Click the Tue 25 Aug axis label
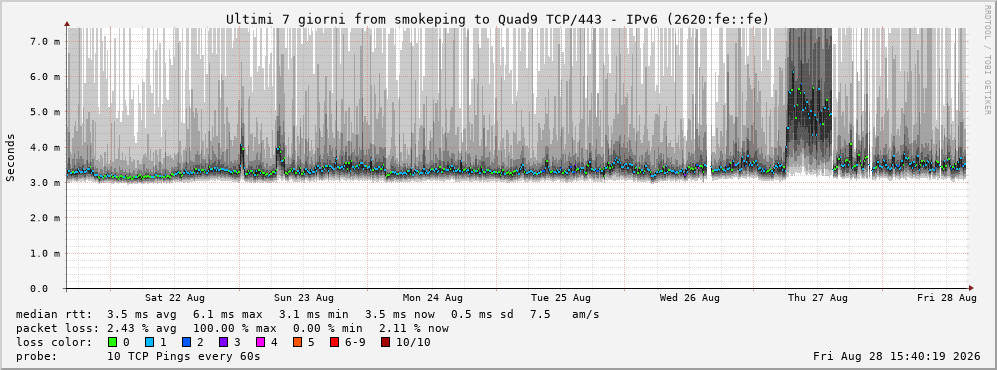 [x=561, y=298]
